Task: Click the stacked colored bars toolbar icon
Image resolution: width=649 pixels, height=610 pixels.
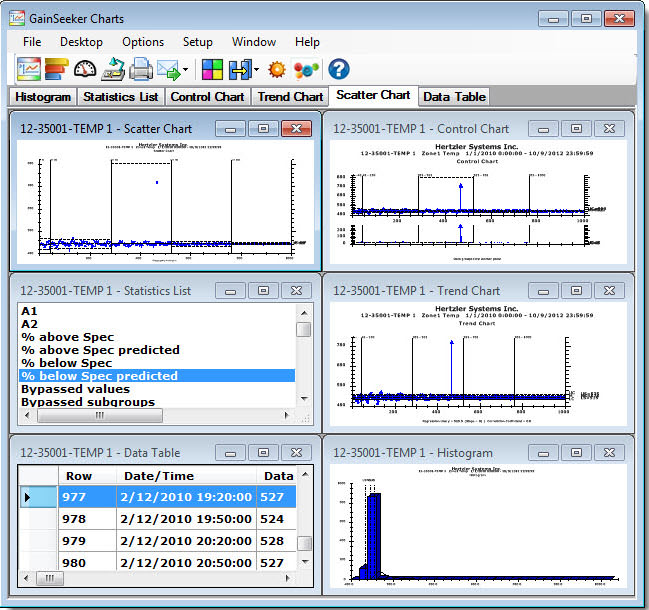Action: coord(57,70)
